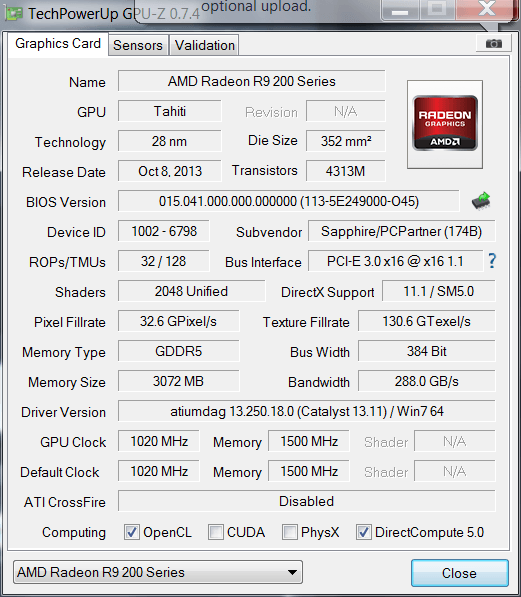Viewport: 521px width, 597px height.
Task: Click the GPU Clock 1020 MHz field
Action: coord(159,441)
